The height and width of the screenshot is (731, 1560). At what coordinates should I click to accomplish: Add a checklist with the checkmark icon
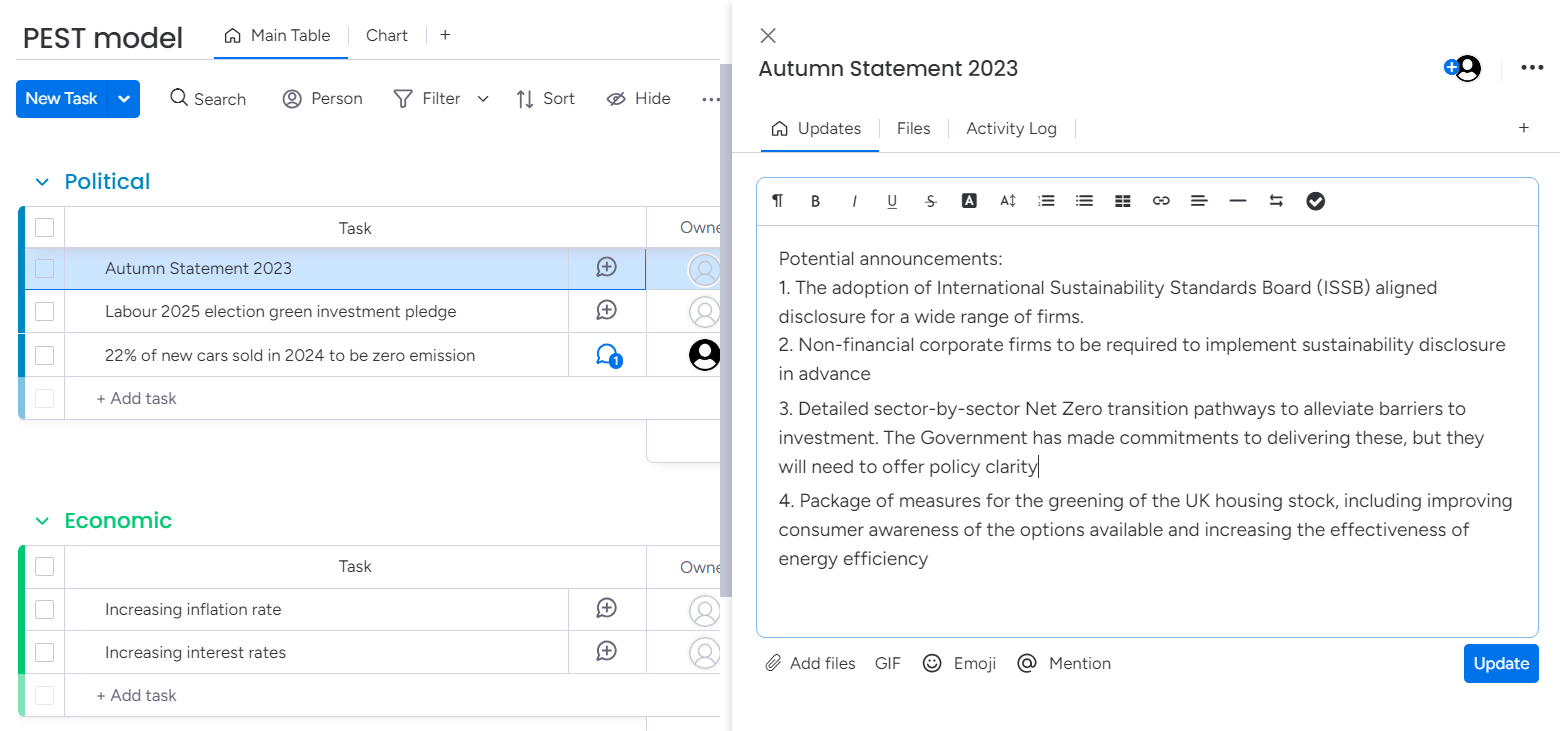point(1316,201)
